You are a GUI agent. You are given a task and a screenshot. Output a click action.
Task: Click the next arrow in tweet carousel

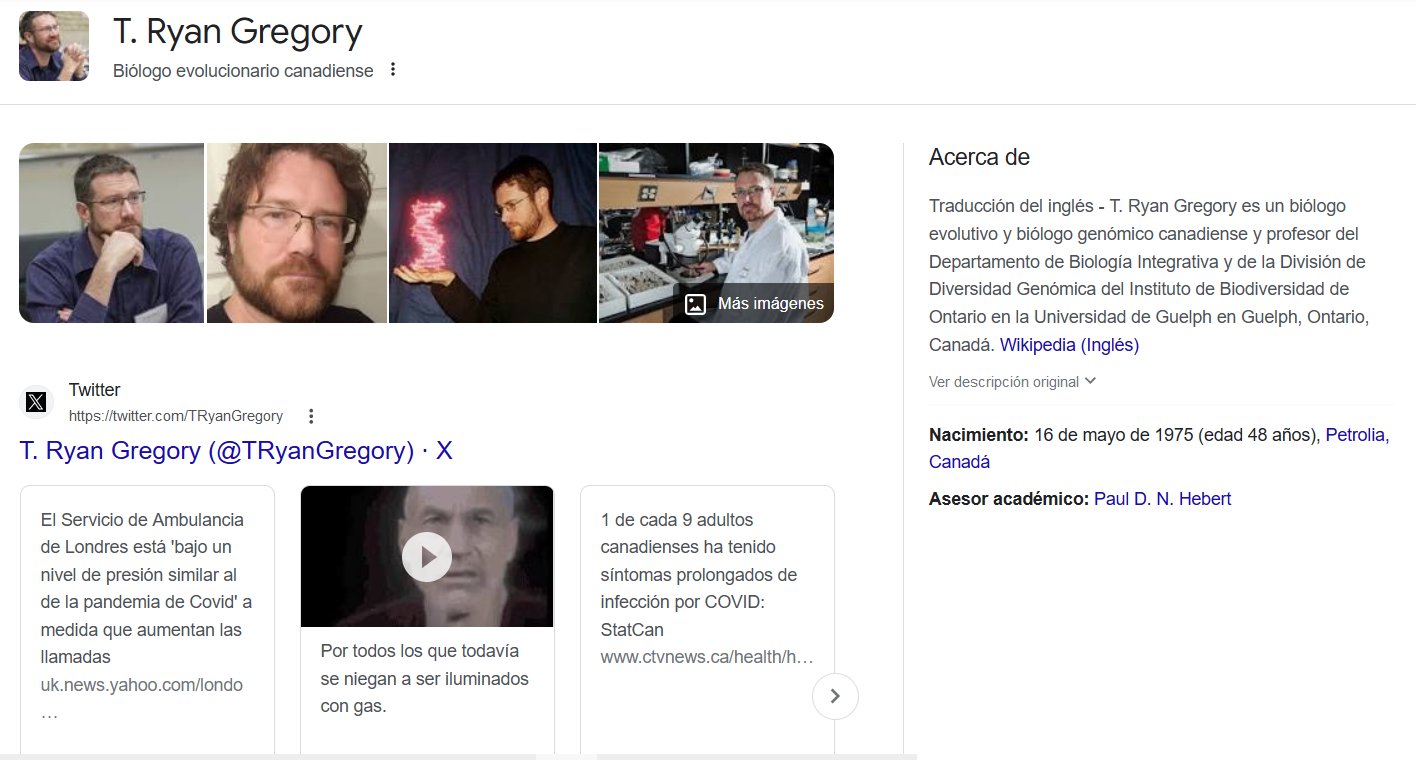(x=835, y=696)
